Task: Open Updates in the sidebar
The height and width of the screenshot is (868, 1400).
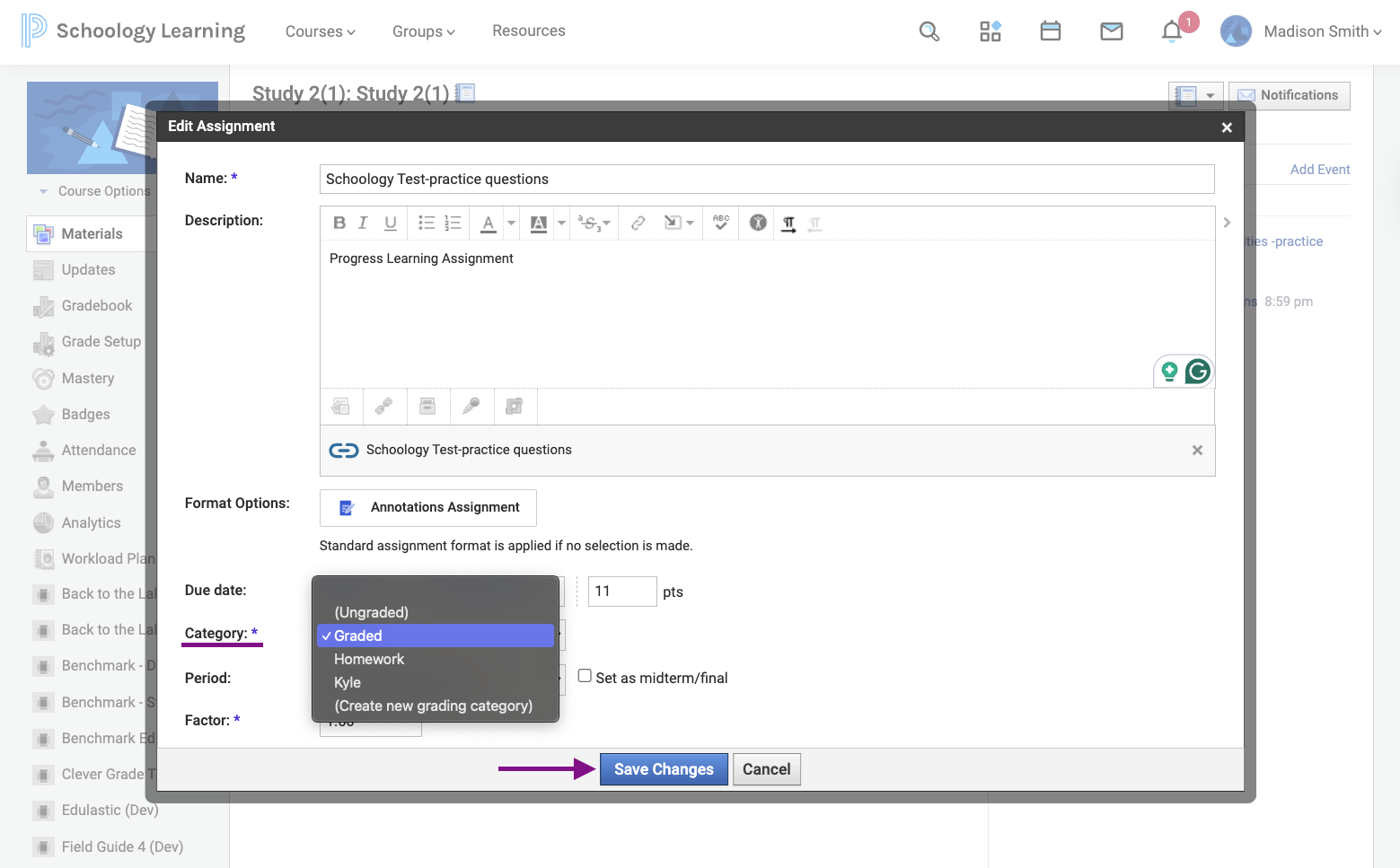Action: (88, 269)
